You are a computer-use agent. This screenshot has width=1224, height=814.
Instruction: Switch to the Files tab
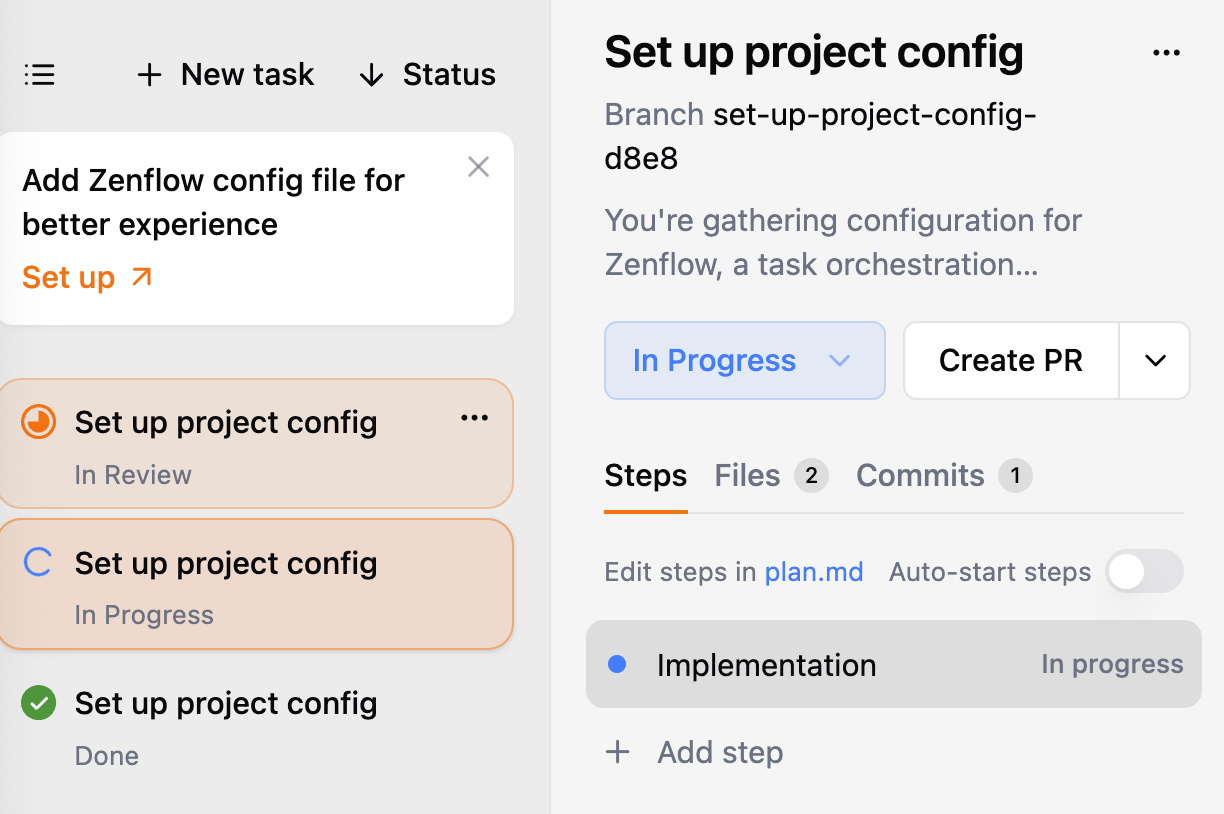pos(747,475)
